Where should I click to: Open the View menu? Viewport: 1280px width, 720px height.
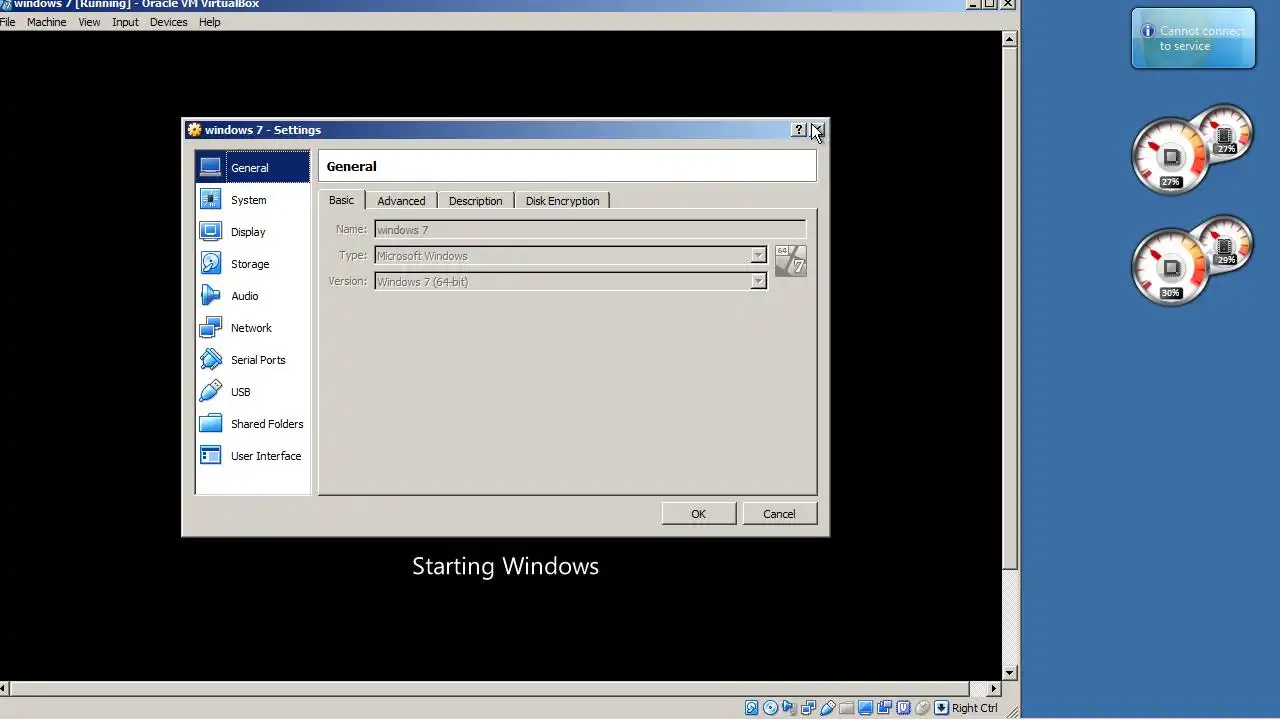click(x=89, y=22)
